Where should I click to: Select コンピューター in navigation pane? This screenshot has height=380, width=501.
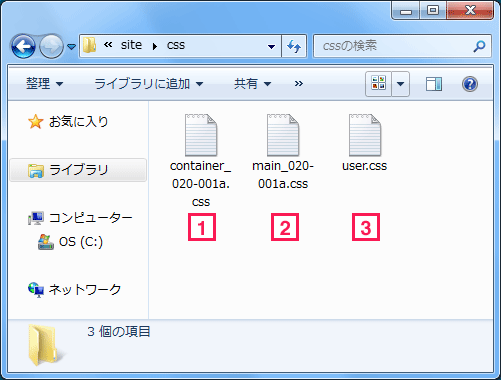click(91, 218)
